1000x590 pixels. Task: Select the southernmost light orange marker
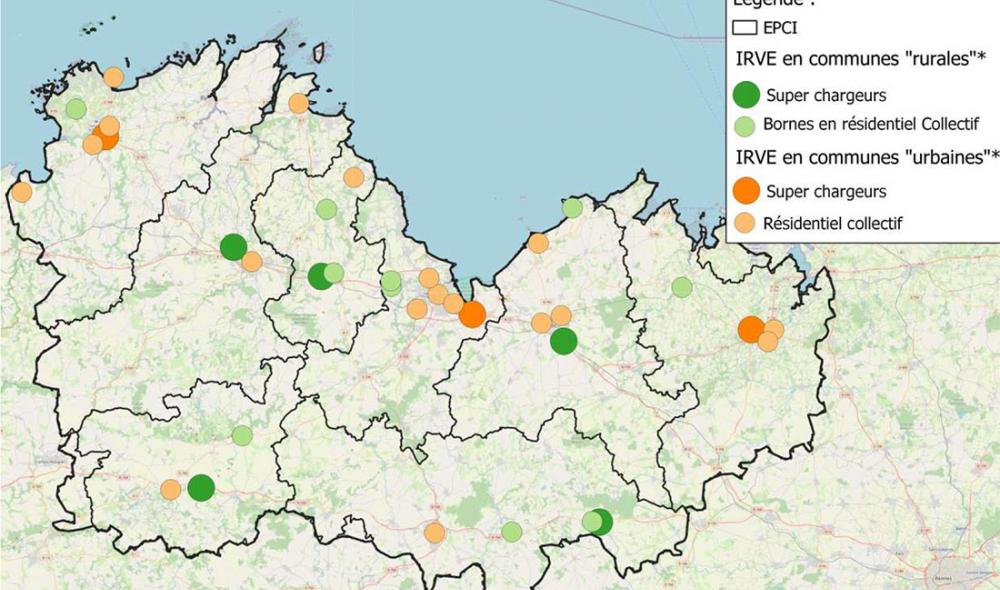point(434,532)
